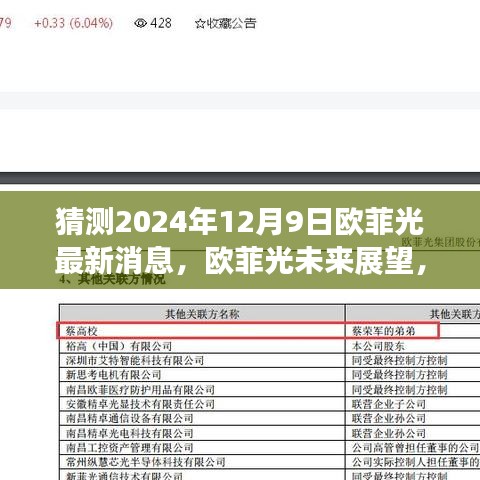
Task: Select the cell 蔡荣军的弟弟
Action: click(383, 331)
